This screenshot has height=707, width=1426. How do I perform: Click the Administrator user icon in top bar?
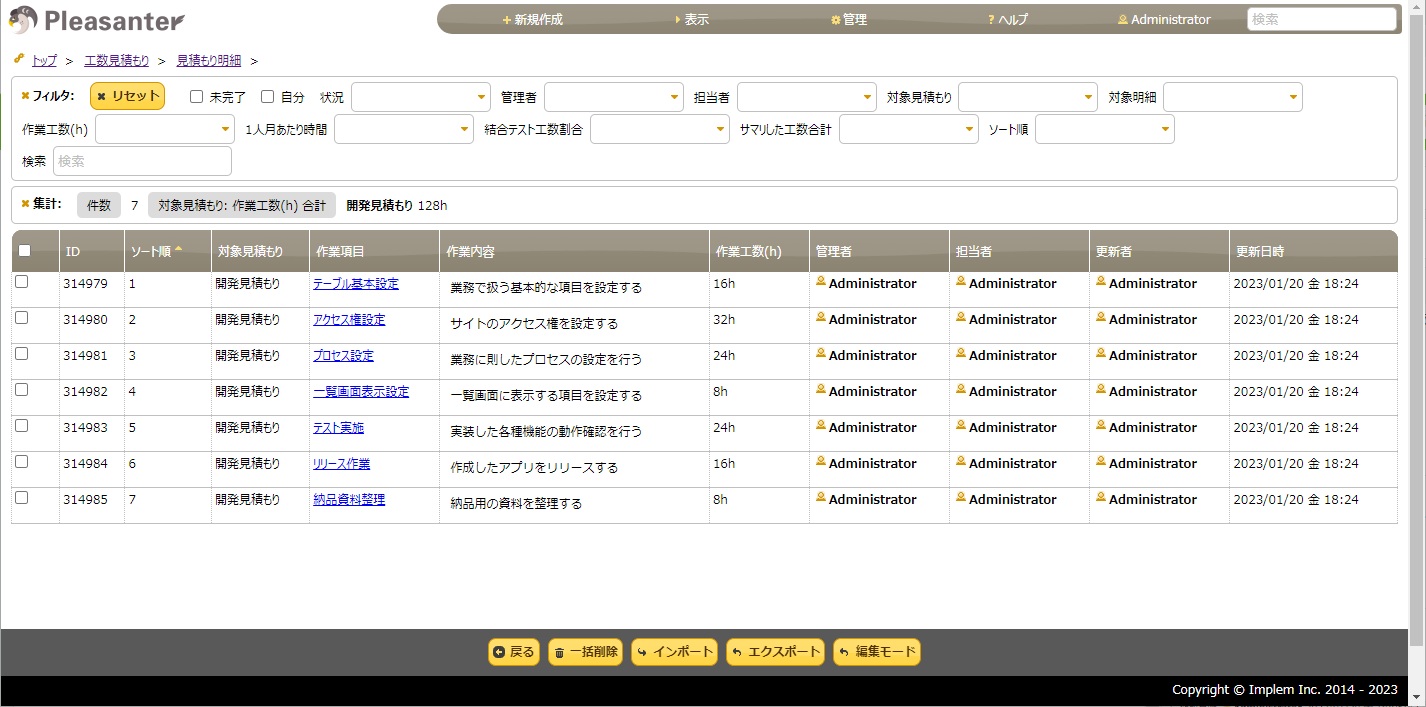point(1123,18)
